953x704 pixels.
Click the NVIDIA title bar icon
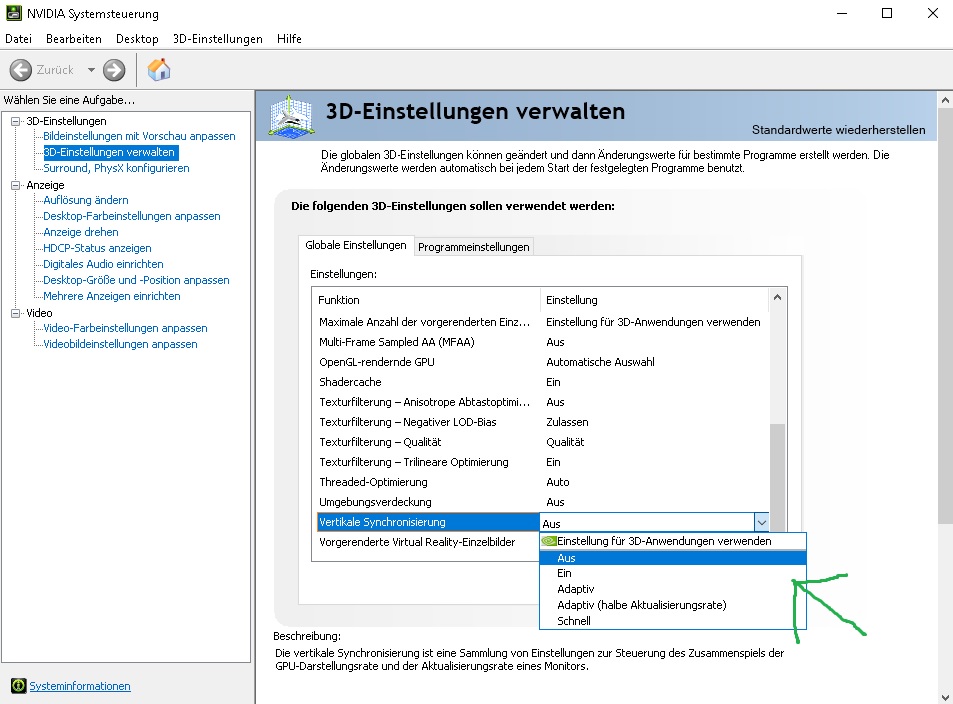coord(13,13)
